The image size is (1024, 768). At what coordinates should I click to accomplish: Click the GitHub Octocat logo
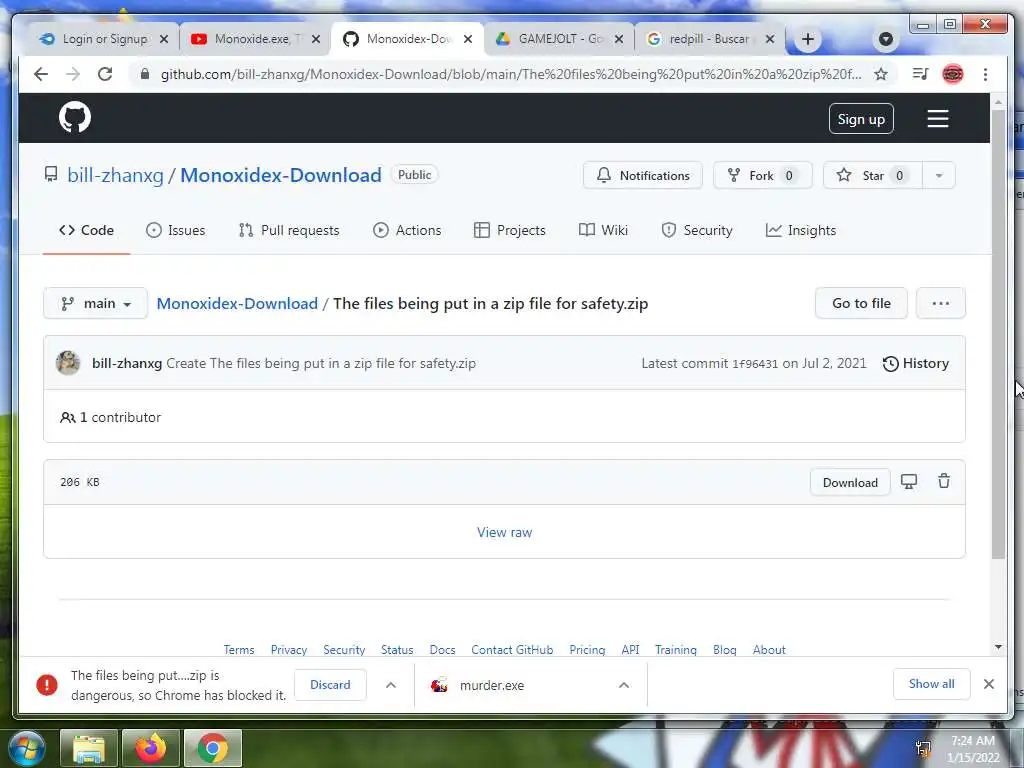[75, 118]
